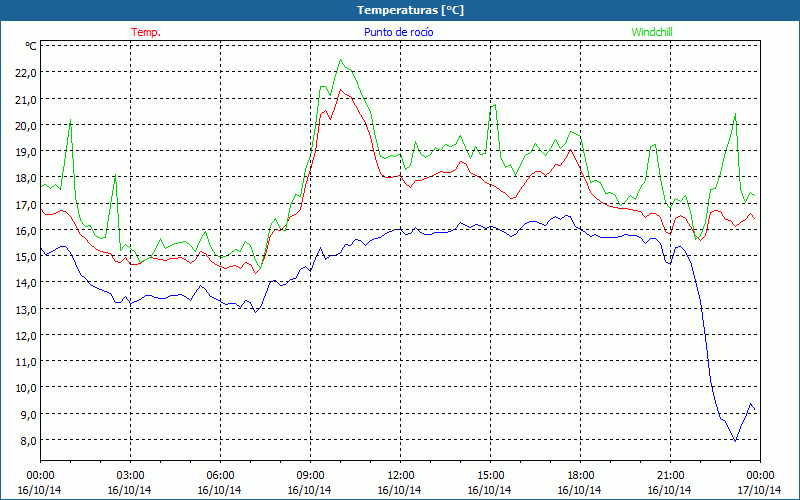
Task: Select the green Windchill legend label
Action: [652, 32]
